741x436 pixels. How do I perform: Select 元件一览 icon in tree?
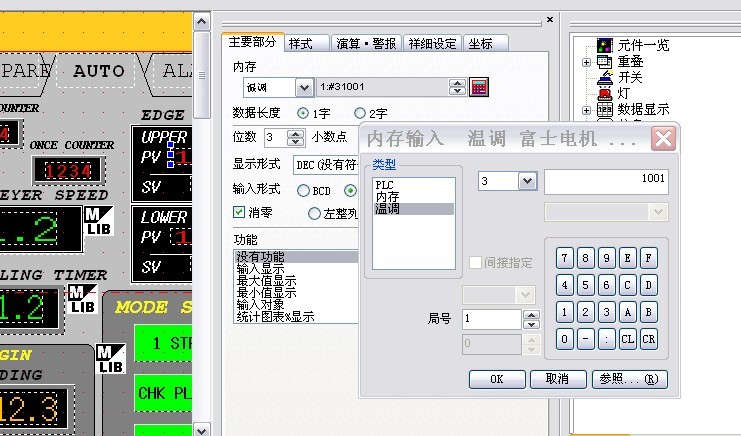click(x=604, y=45)
